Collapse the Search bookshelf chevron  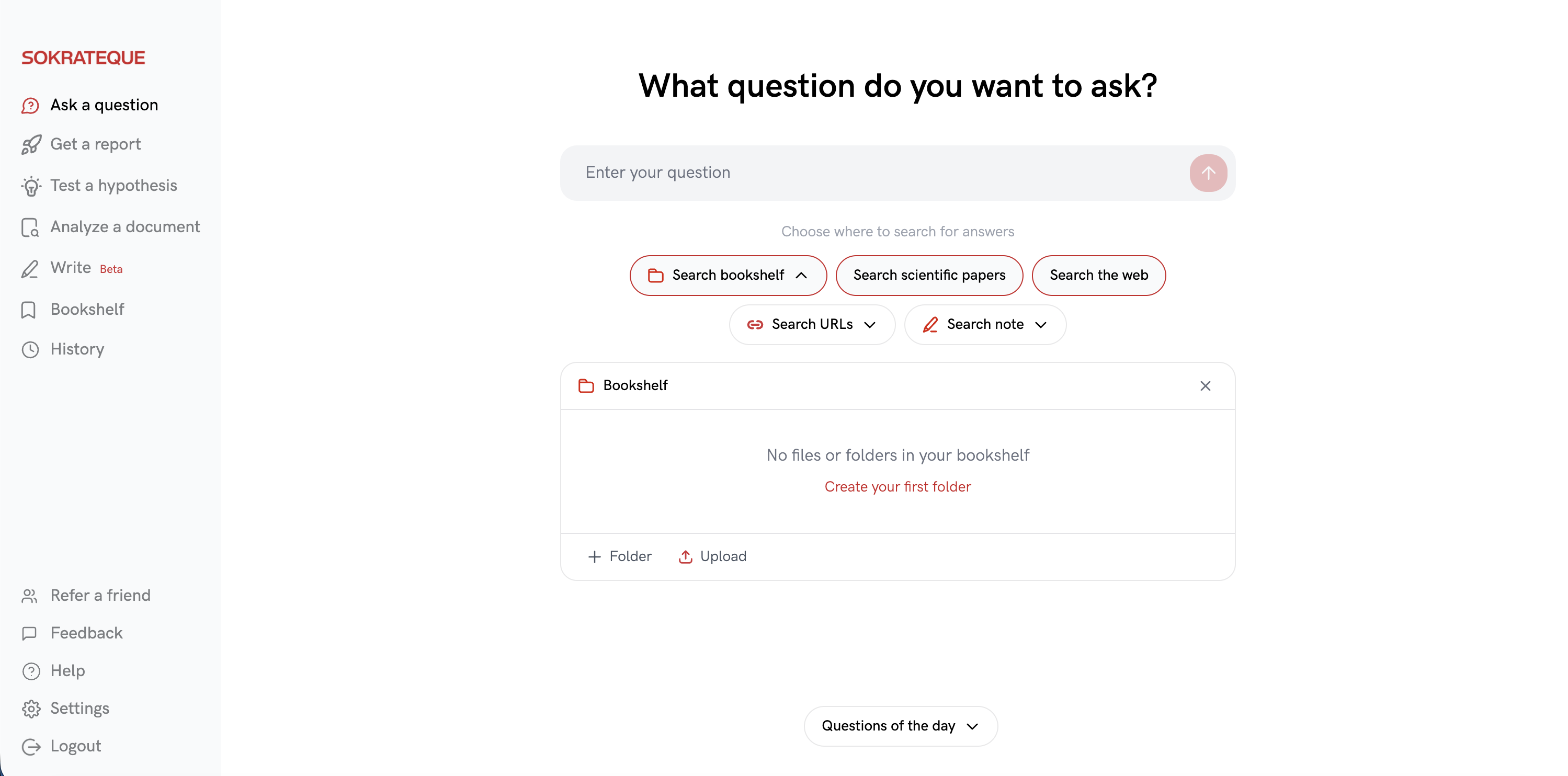802,275
